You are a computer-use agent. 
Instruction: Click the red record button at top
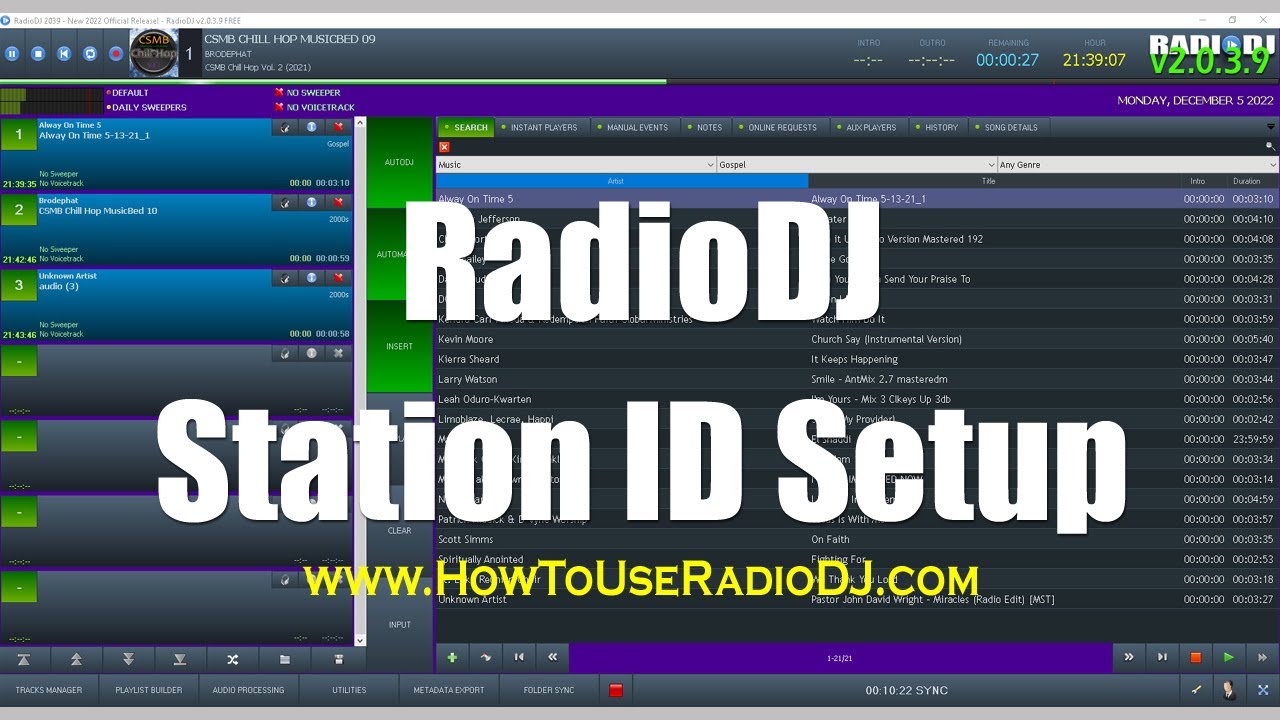click(x=116, y=54)
